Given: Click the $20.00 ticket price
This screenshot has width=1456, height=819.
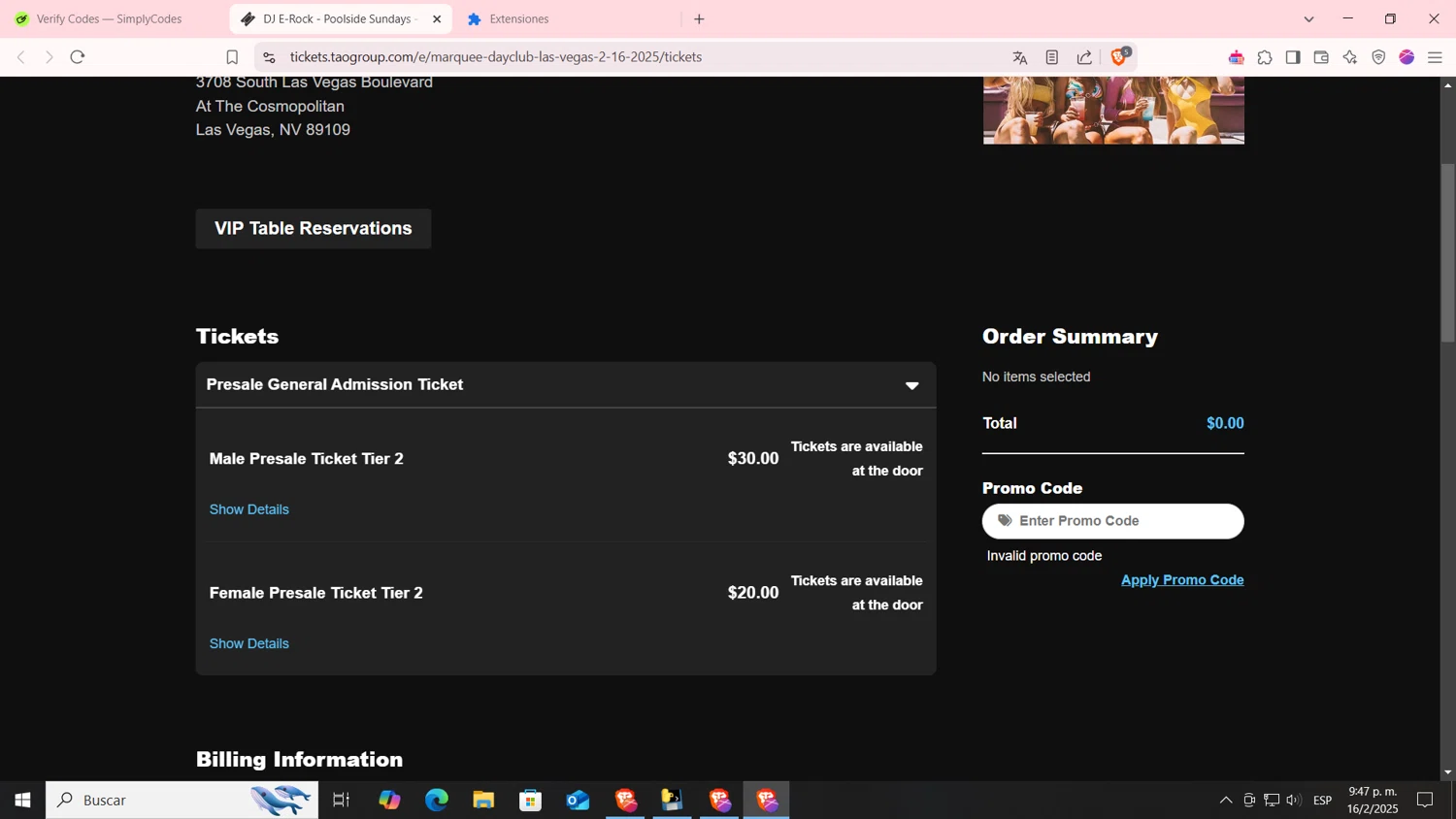Looking at the screenshot, I should click(753, 592).
